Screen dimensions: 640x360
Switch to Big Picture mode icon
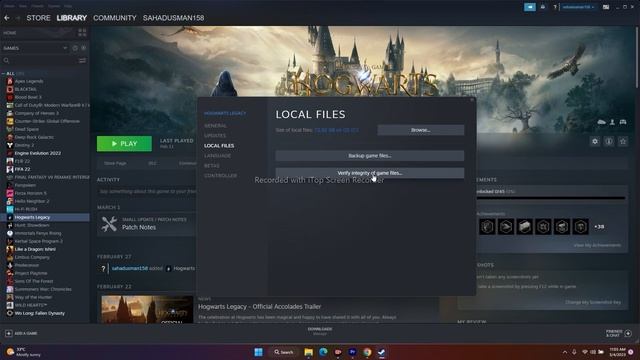606,7
